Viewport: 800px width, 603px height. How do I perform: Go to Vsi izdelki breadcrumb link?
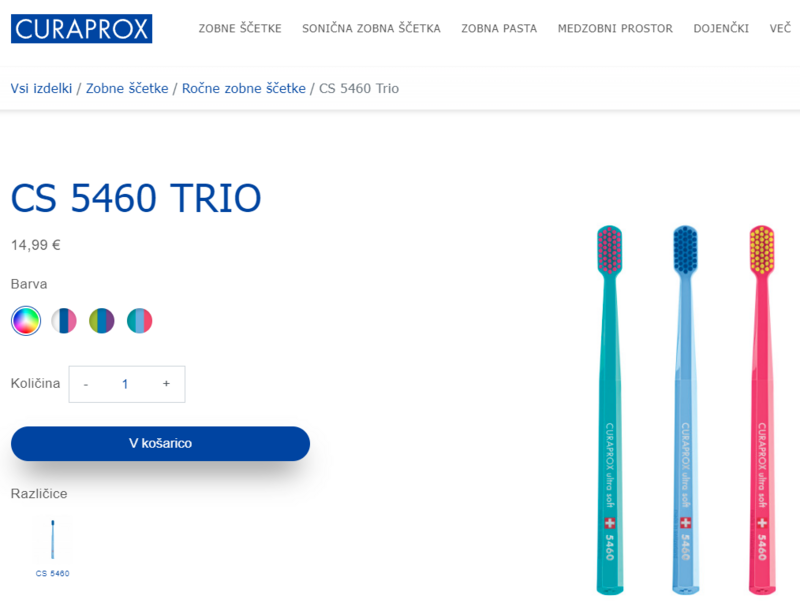point(41,88)
